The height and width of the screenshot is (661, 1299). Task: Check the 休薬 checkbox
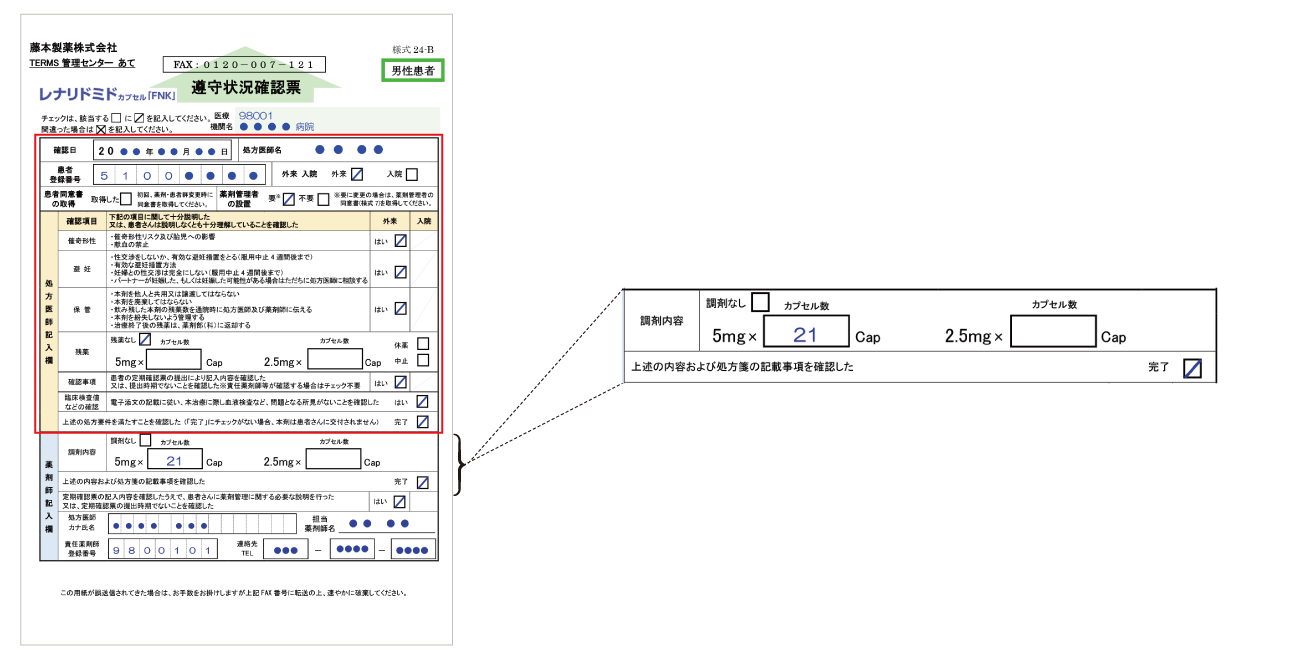click(423, 344)
